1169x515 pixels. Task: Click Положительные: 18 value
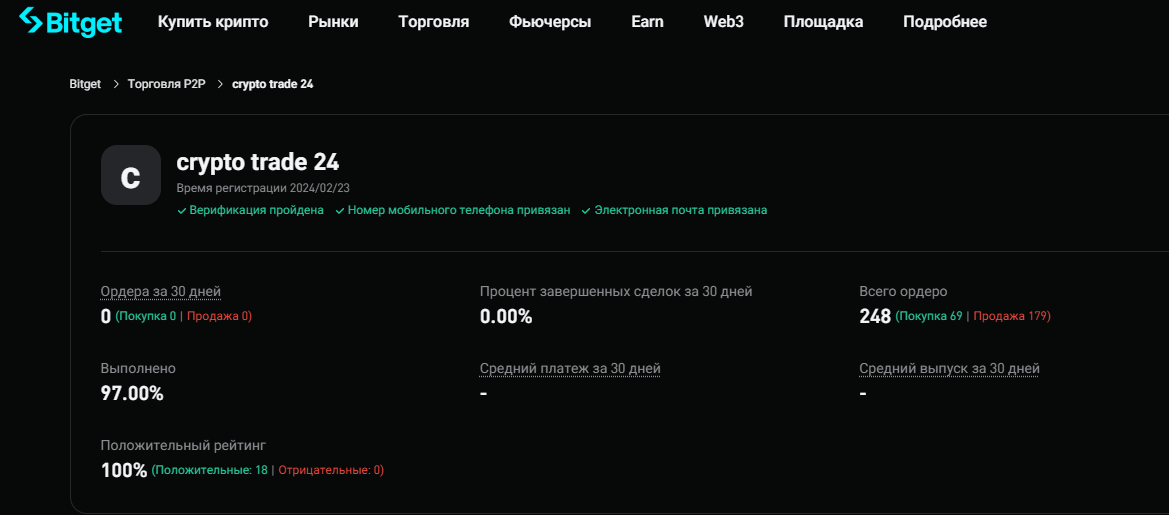[x=211, y=470]
